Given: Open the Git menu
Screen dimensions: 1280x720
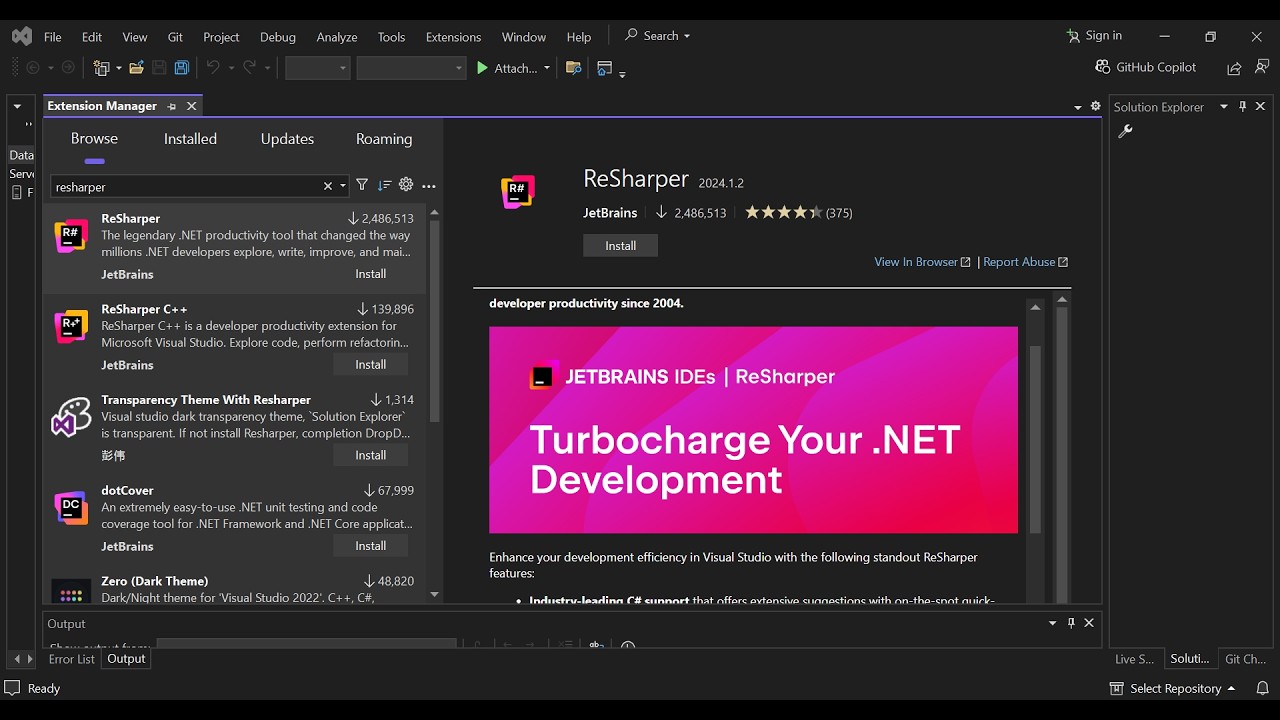Looking at the screenshot, I should click(x=175, y=37).
